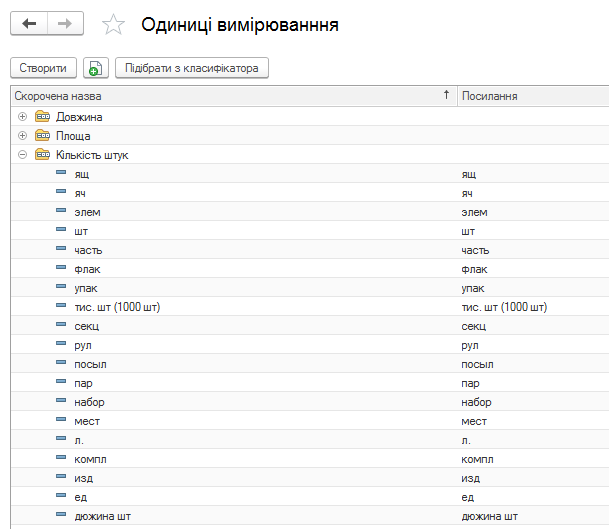Click the folder icon of Кількість штук
Screen dimensions: 609x529
click(42, 155)
